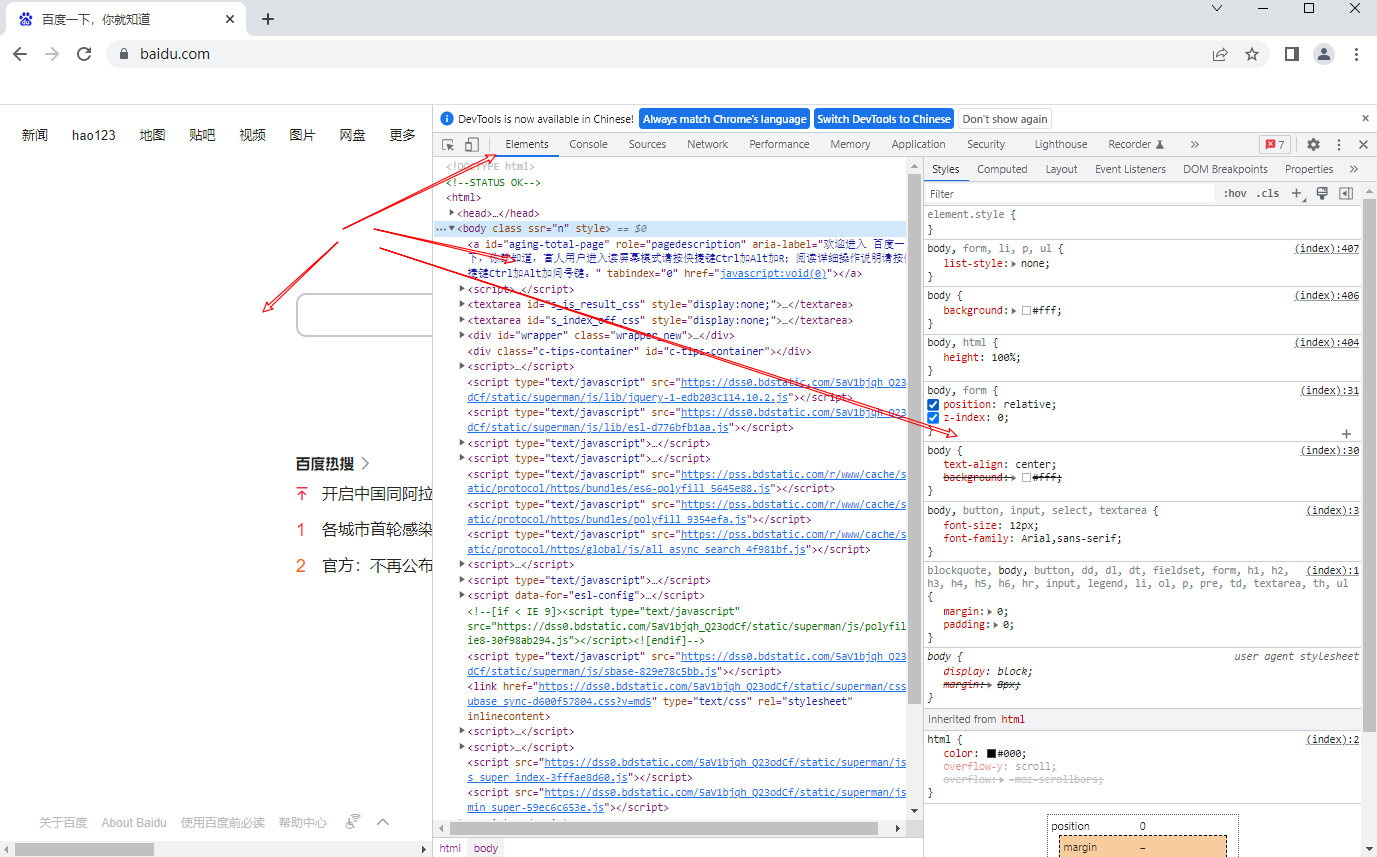Click the hao123 link on Baidu page

click(x=94, y=135)
